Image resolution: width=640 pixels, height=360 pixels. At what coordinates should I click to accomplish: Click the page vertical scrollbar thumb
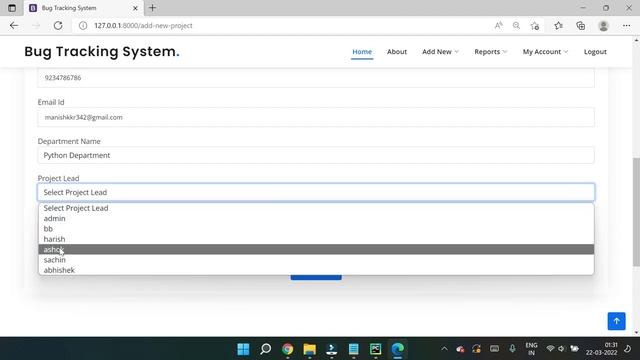coord(636,212)
